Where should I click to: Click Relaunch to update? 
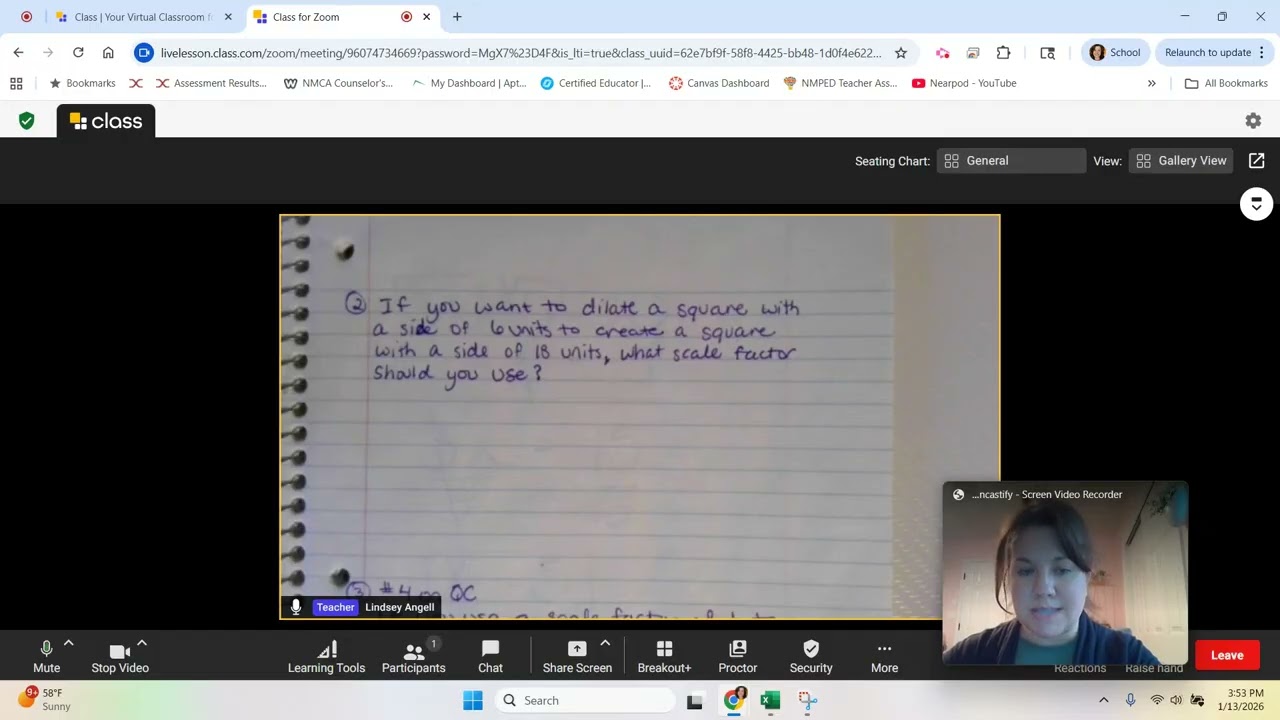pos(1207,53)
